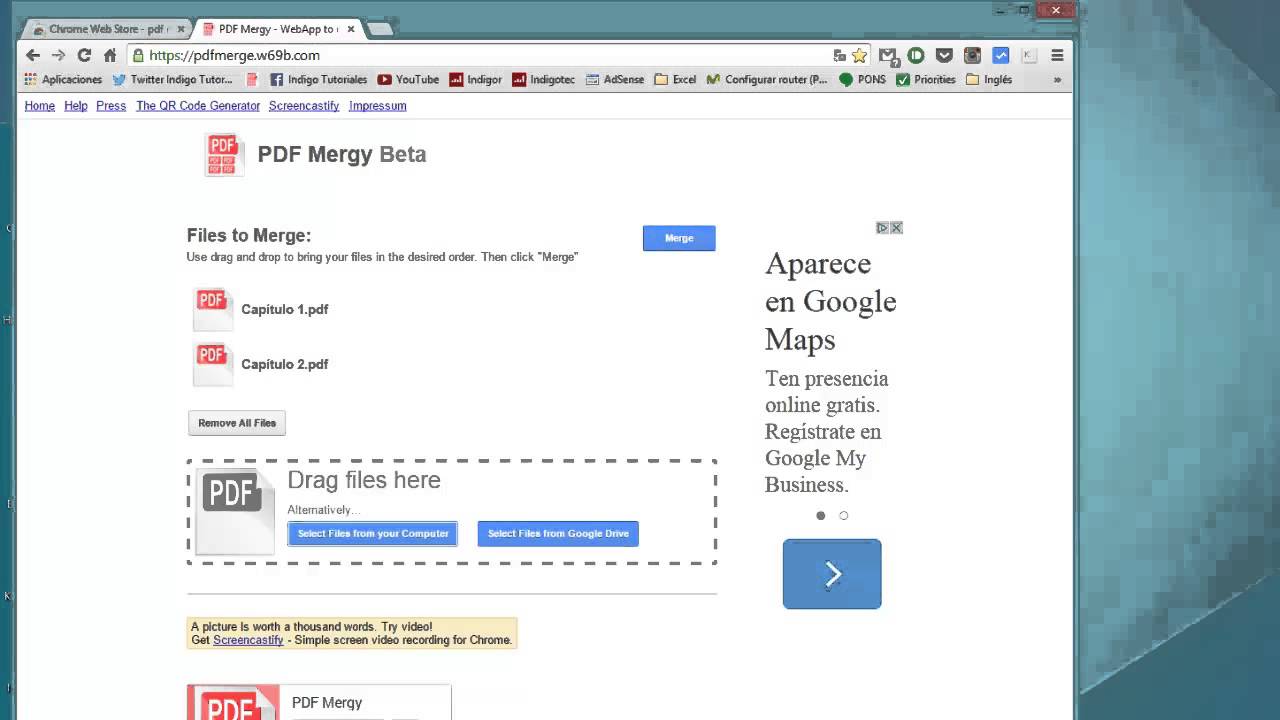Click the address bar URL field
The width and height of the screenshot is (1280, 720).
pos(480,56)
